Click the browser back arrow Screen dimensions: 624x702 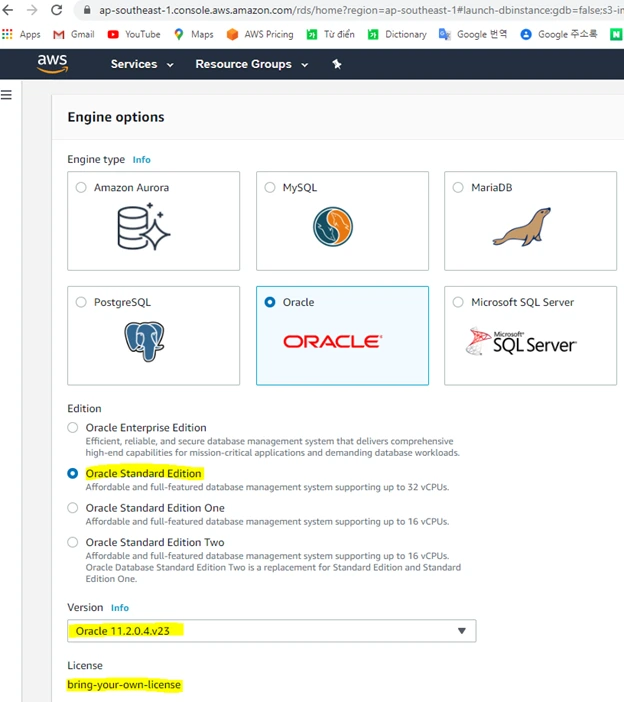pos(8,9)
